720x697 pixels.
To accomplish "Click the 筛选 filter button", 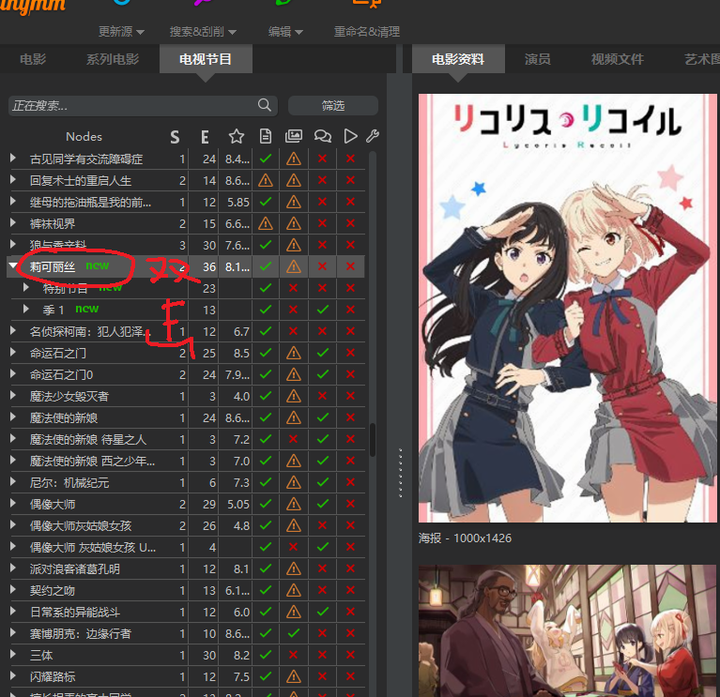I will tap(333, 106).
